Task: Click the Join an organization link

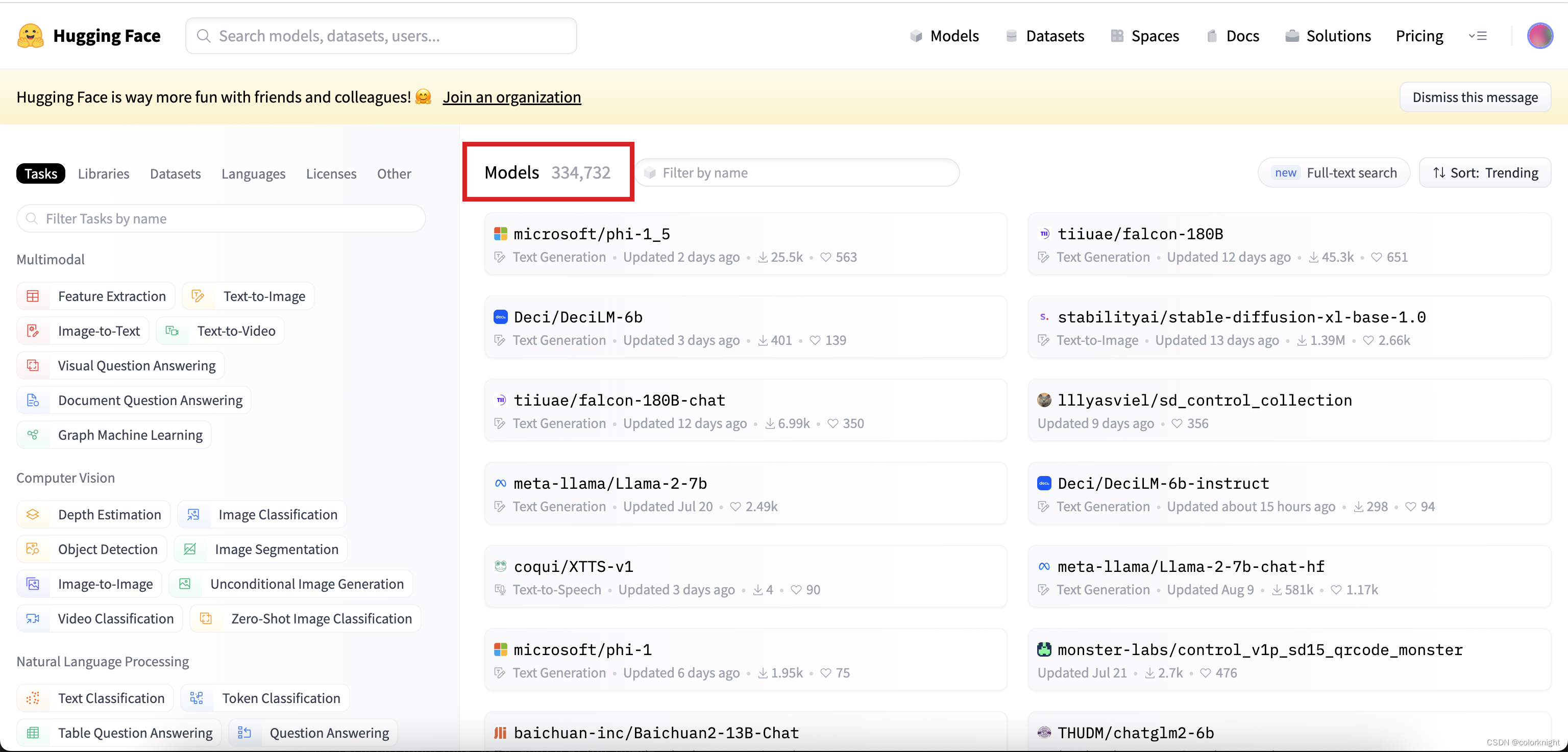Action: (511, 97)
